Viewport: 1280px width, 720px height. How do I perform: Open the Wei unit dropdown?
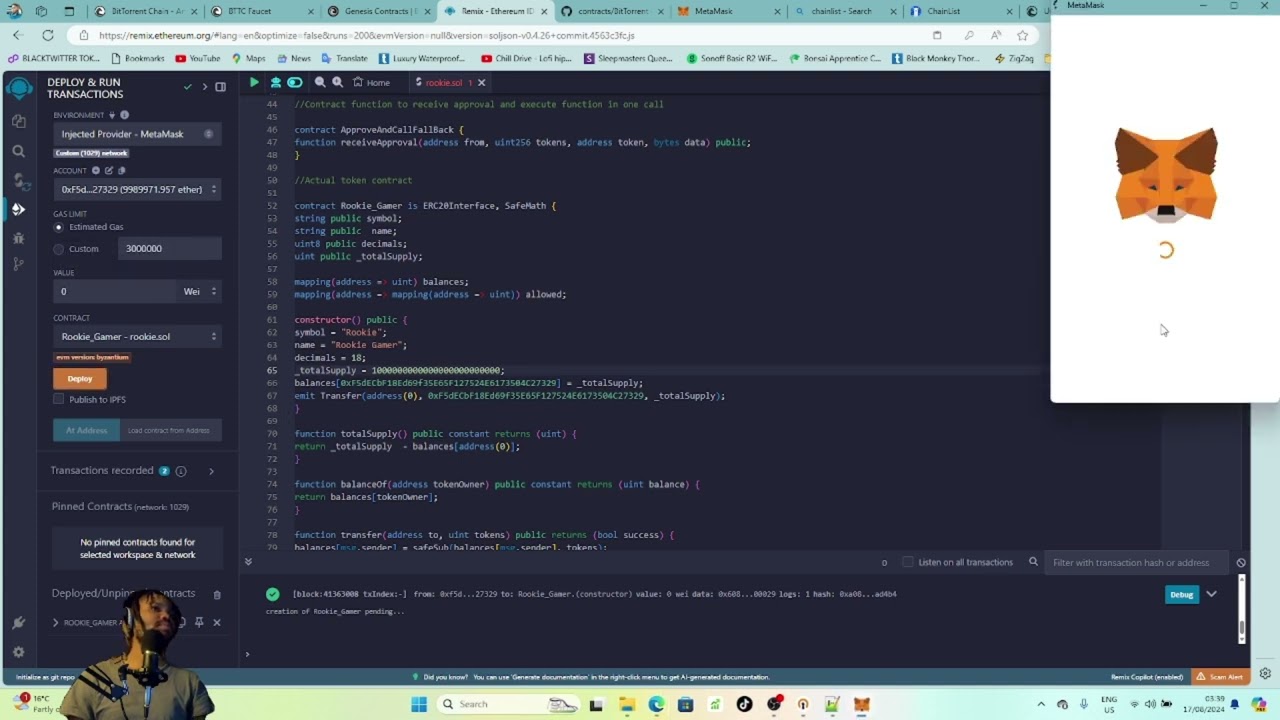pos(200,291)
